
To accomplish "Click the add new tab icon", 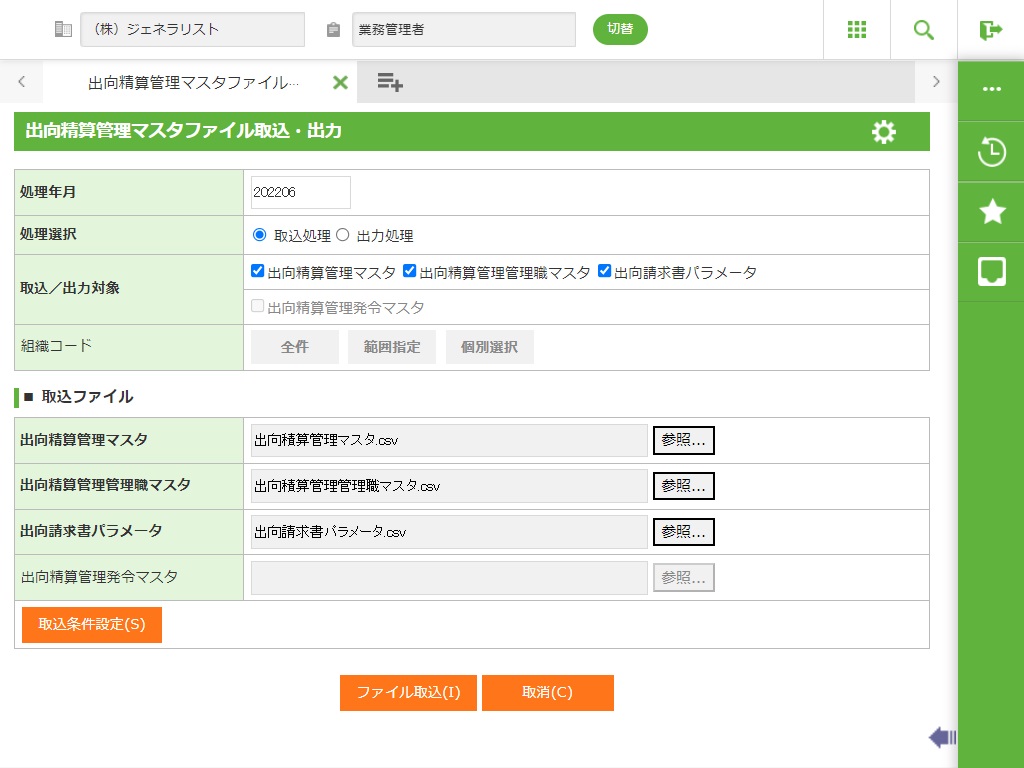I will click(390, 82).
